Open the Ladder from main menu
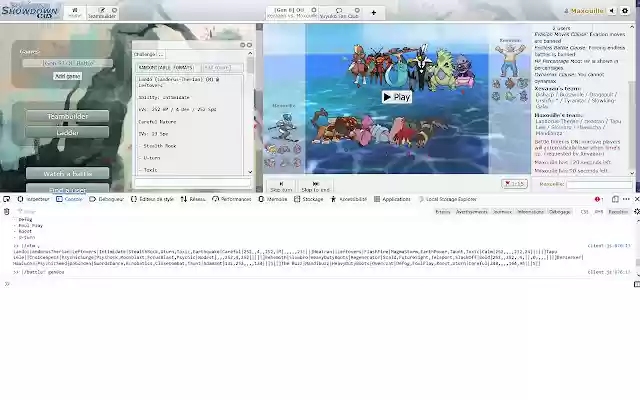The height and width of the screenshot is (400, 640). click(x=67, y=132)
